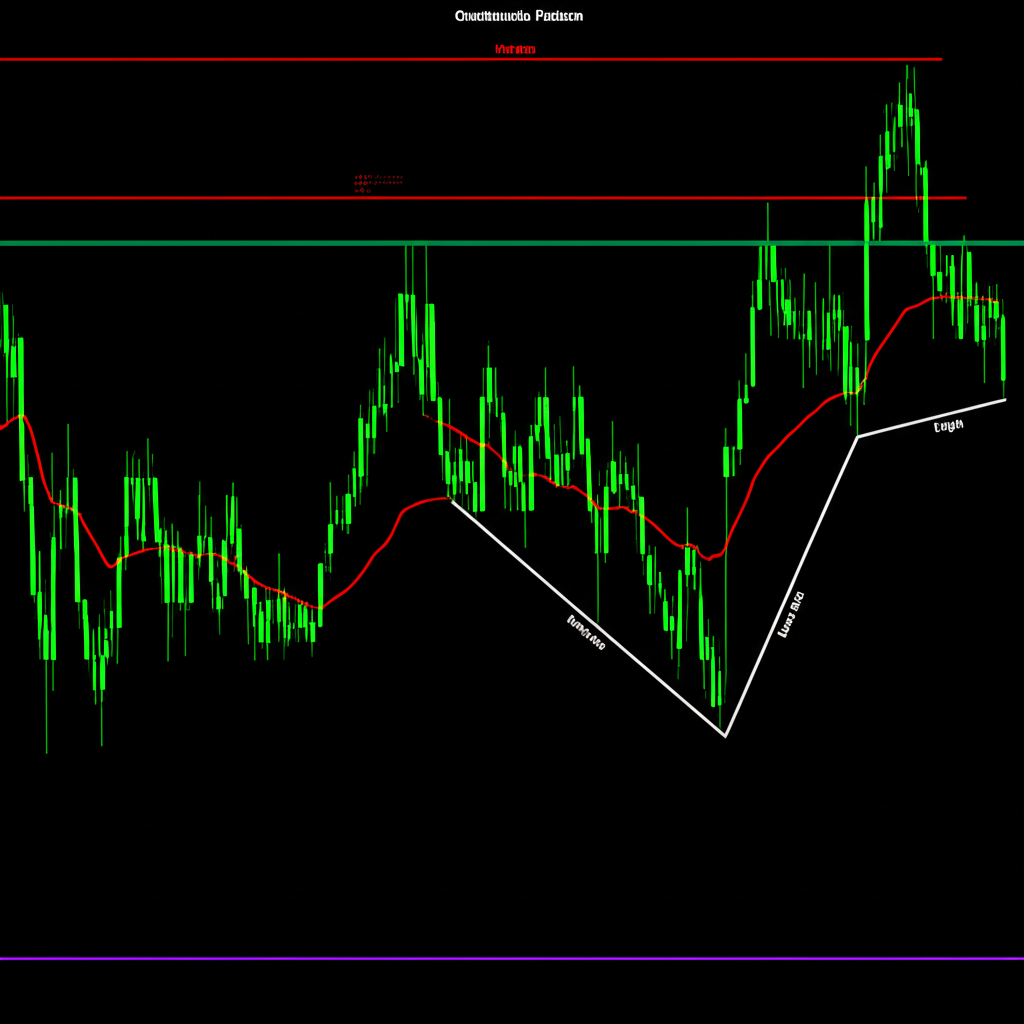Select the red resistance label under the title
The height and width of the screenshot is (1024, 1024).
pos(517,47)
